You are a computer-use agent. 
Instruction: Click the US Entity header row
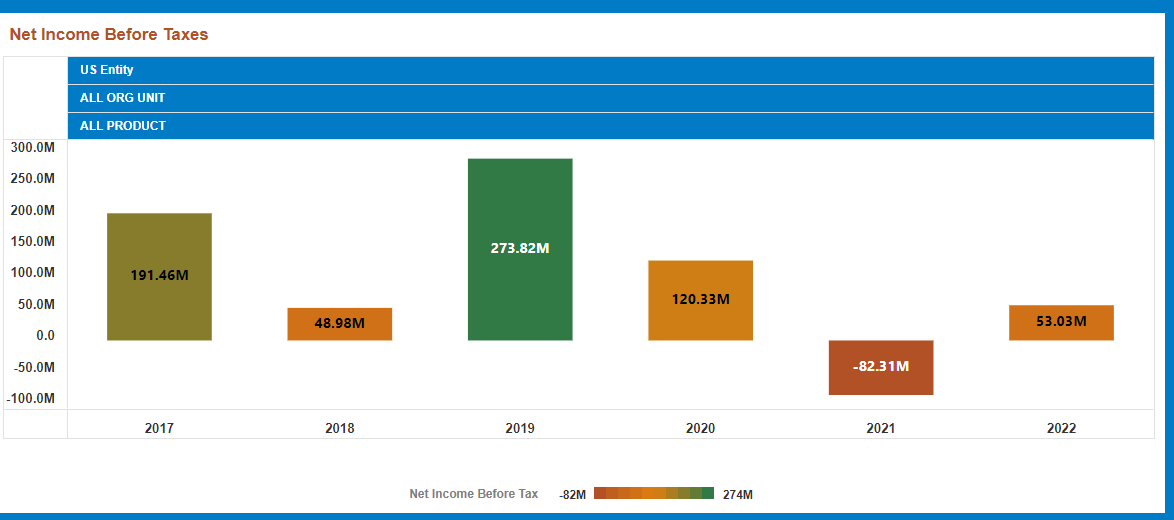(611, 70)
